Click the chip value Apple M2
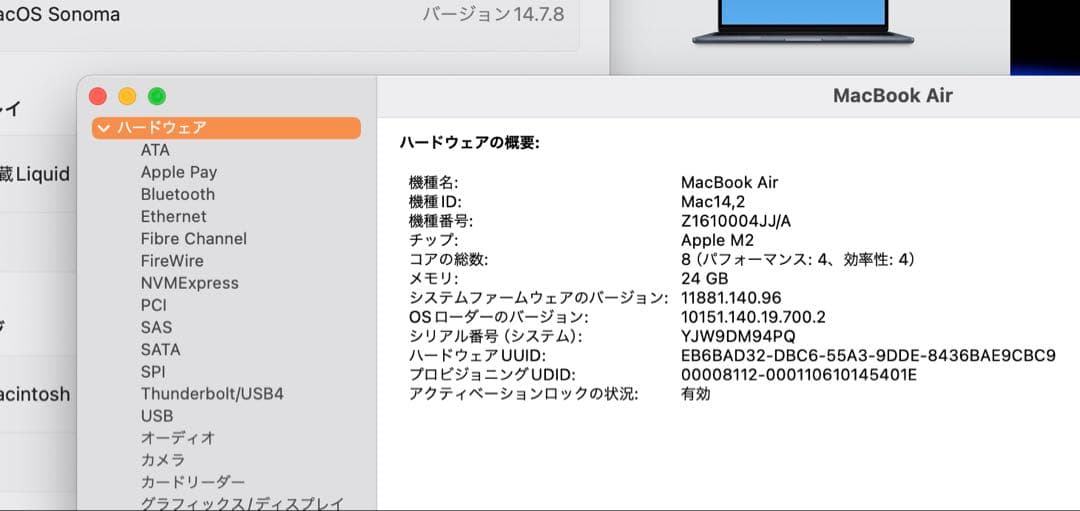The width and height of the screenshot is (1080, 511). click(x=717, y=240)
